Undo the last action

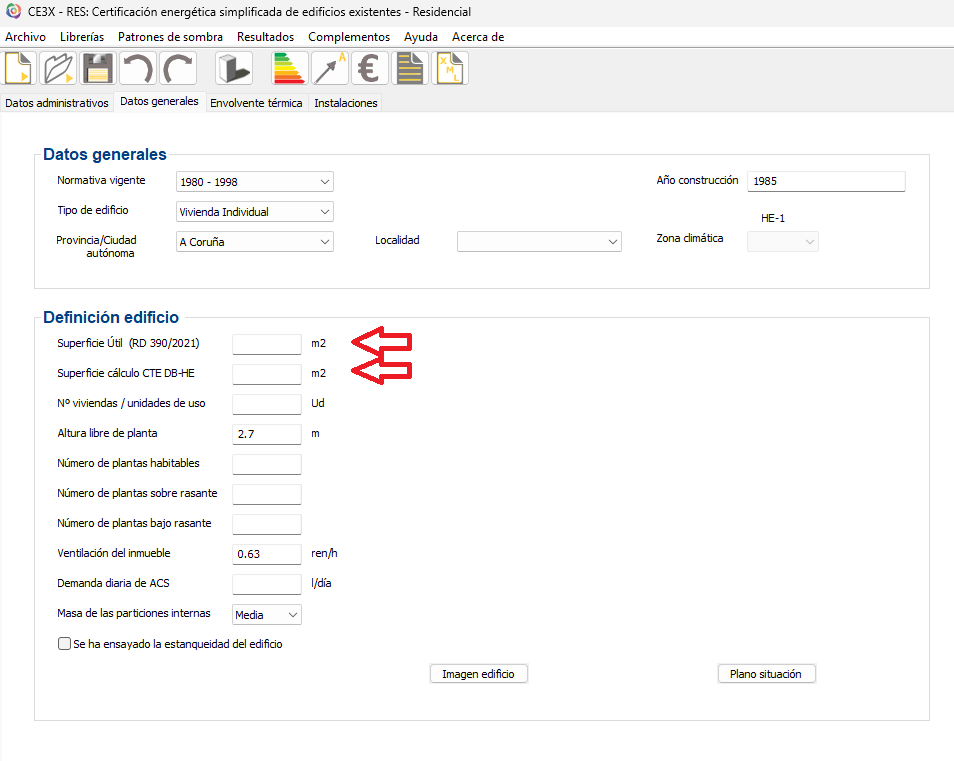[x=138, y=68]
